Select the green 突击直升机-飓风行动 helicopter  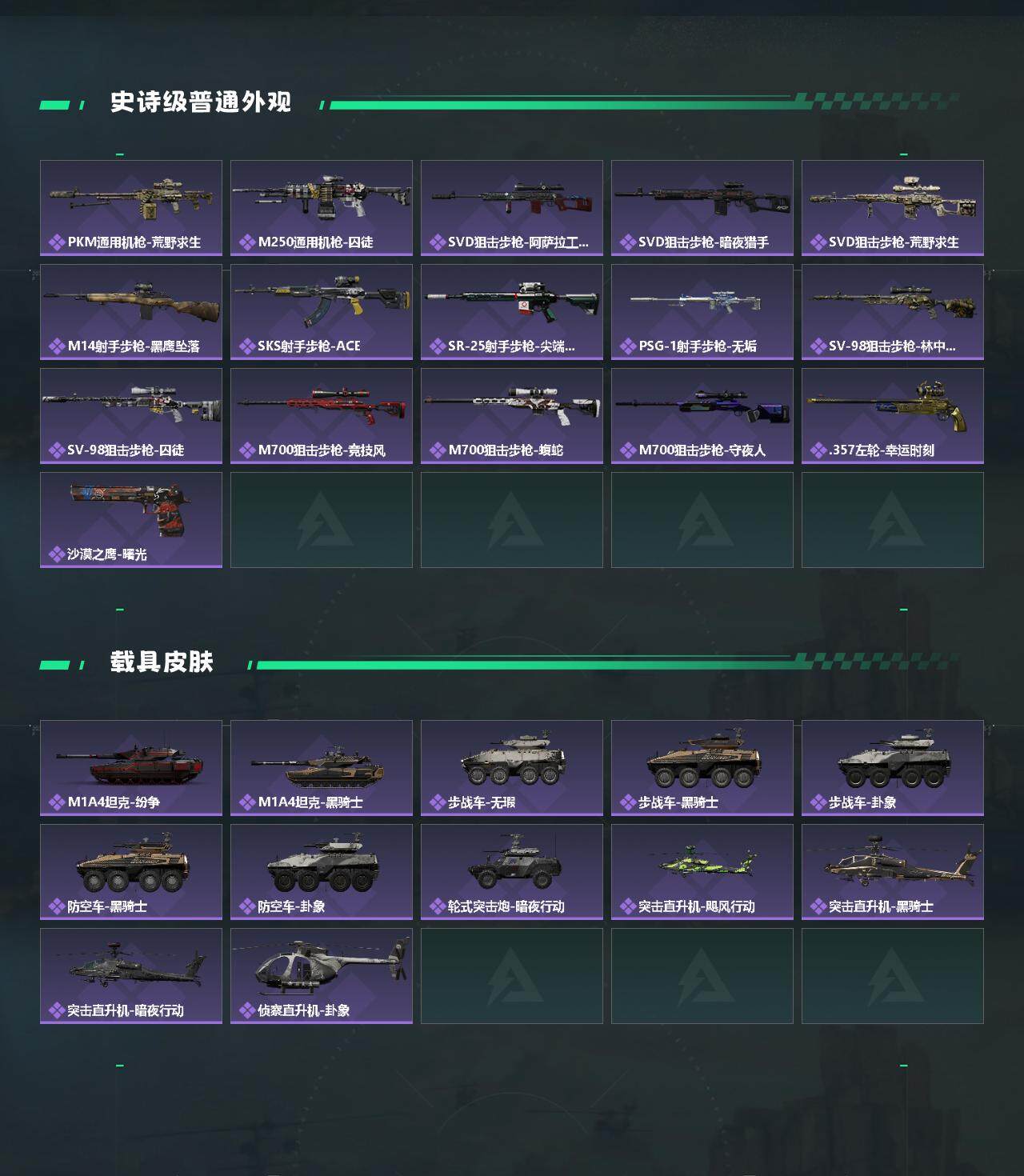pyautogui.click(x=702, y=872)
